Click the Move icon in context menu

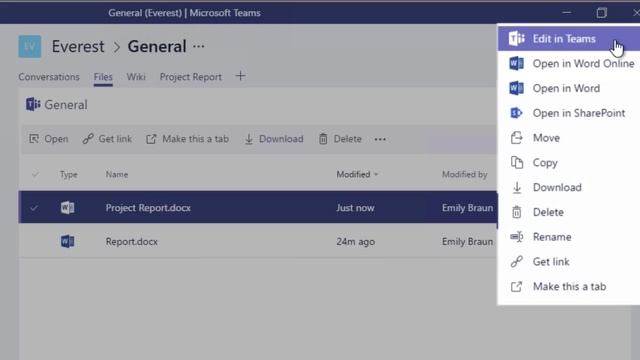coord(517,138)
